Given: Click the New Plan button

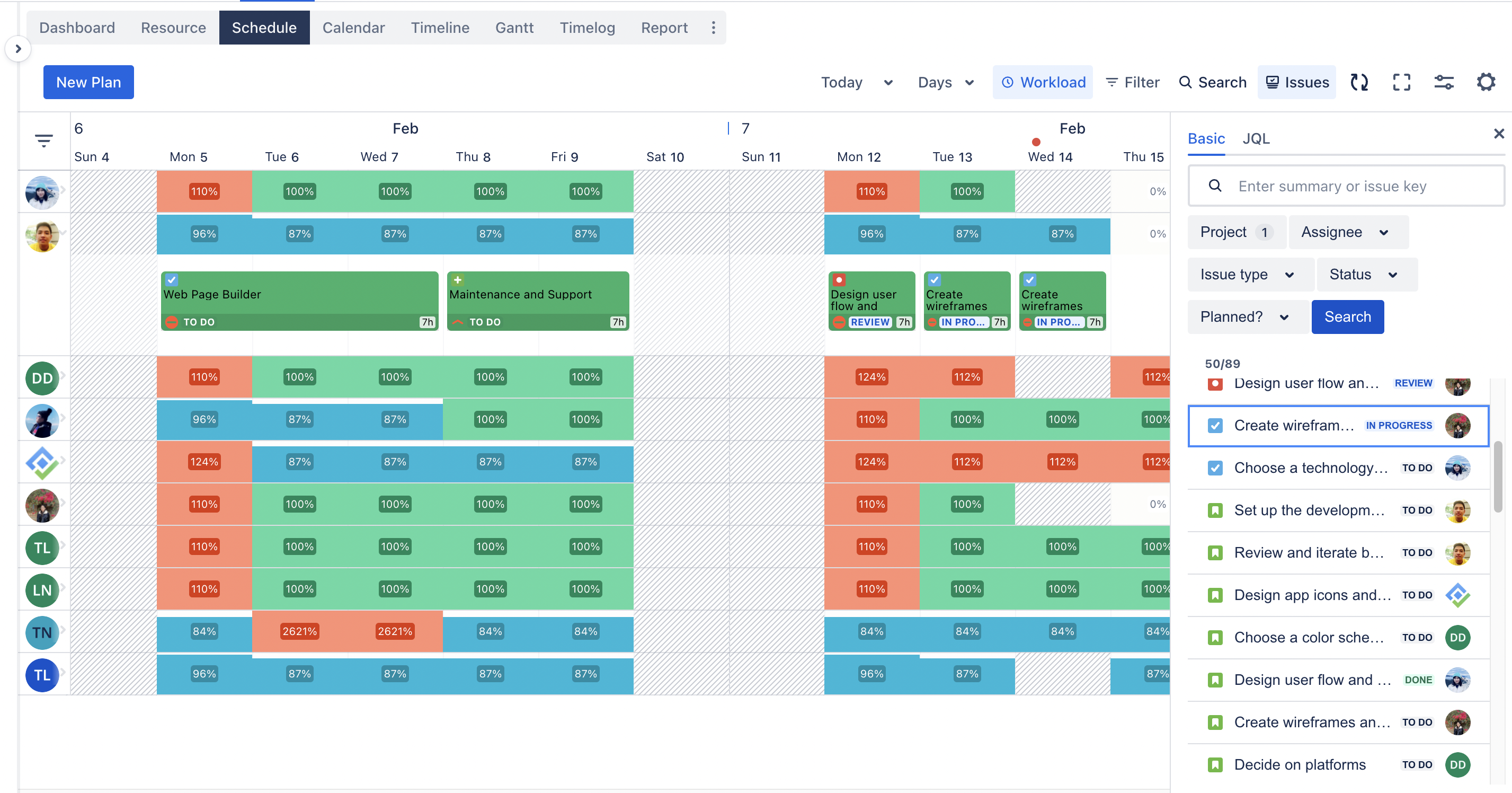Looking at the screenshot, I should 88,82.
